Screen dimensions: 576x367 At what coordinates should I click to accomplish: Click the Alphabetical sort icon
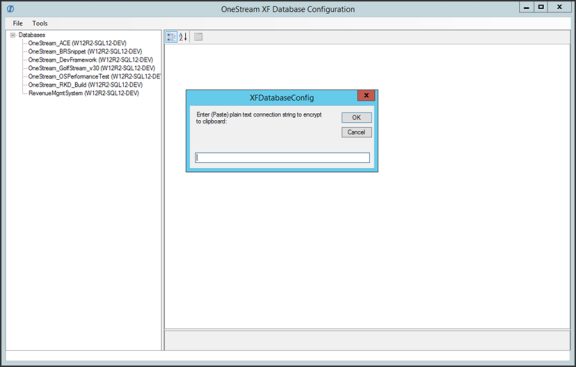coord(183,37)
